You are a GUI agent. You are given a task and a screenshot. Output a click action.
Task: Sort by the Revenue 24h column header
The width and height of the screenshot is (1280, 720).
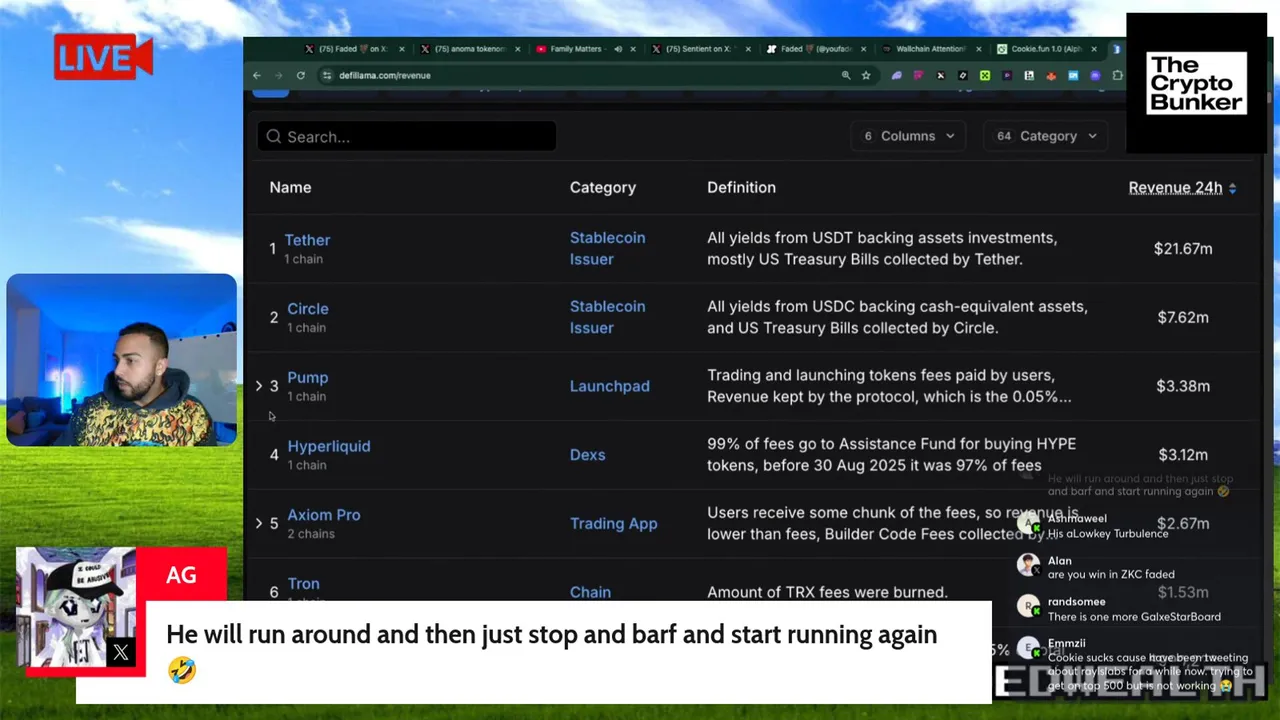(x=1175, y=188)
